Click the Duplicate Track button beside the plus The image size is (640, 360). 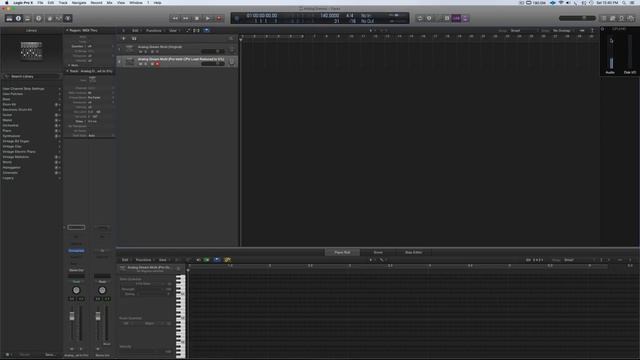[x=134, y=38]
